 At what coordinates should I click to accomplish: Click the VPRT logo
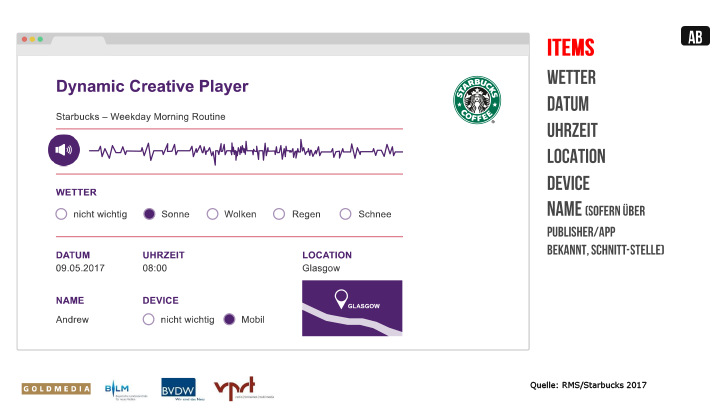click(242, 388)
